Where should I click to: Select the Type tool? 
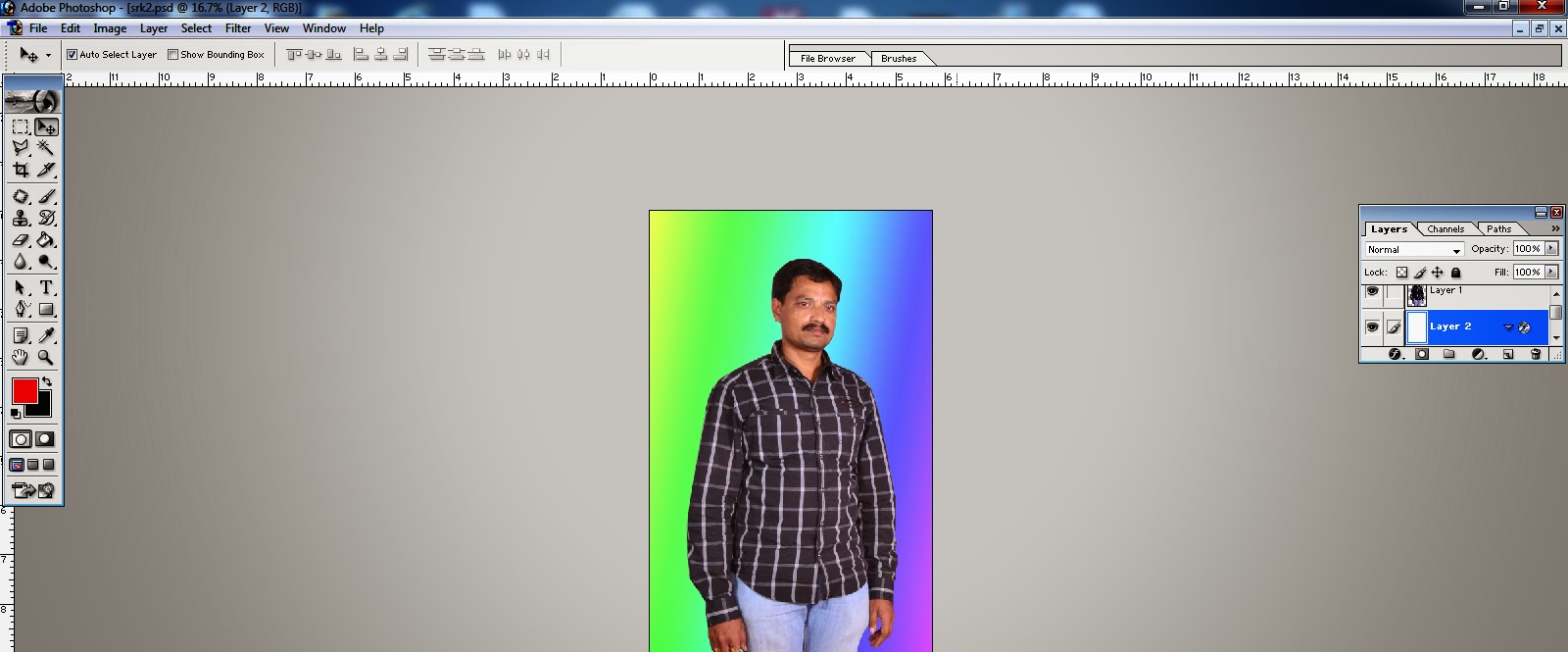[x=46, y=287]
